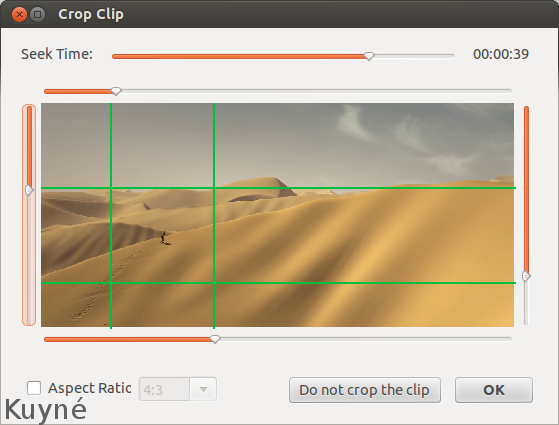Click the 4:3 aspect ratio field
This screenshot has height=425, width=559.
(x=164, y=389)
